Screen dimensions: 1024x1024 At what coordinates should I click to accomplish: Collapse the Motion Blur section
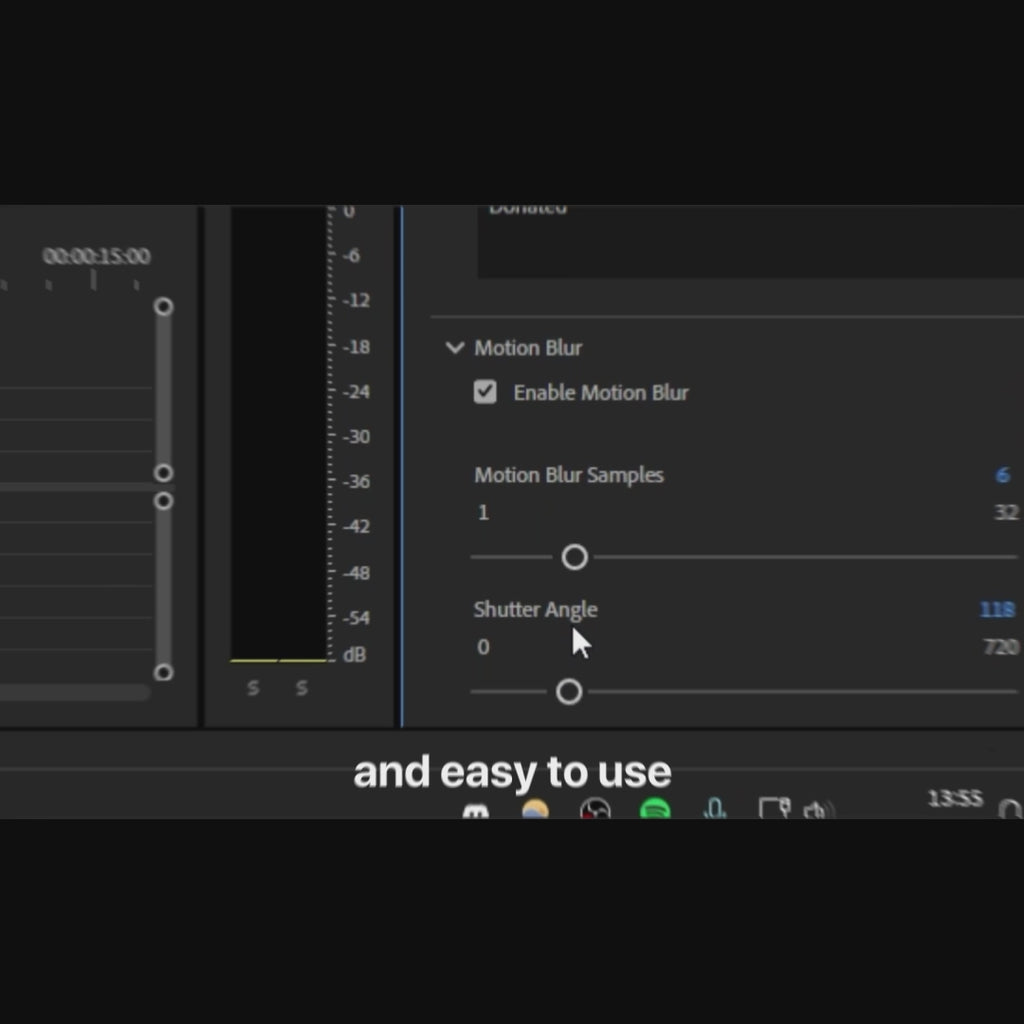point(455,348)
